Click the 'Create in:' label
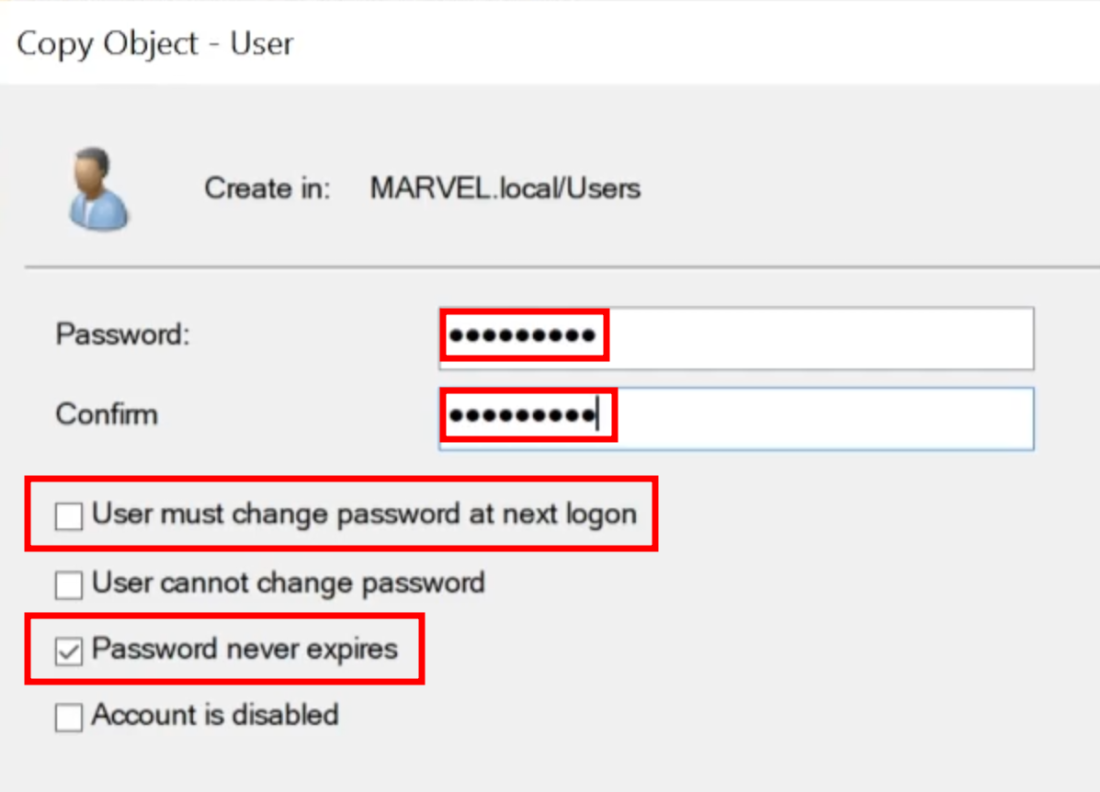Viewport: 1100px width, 792px height. [x=267, y=188]
